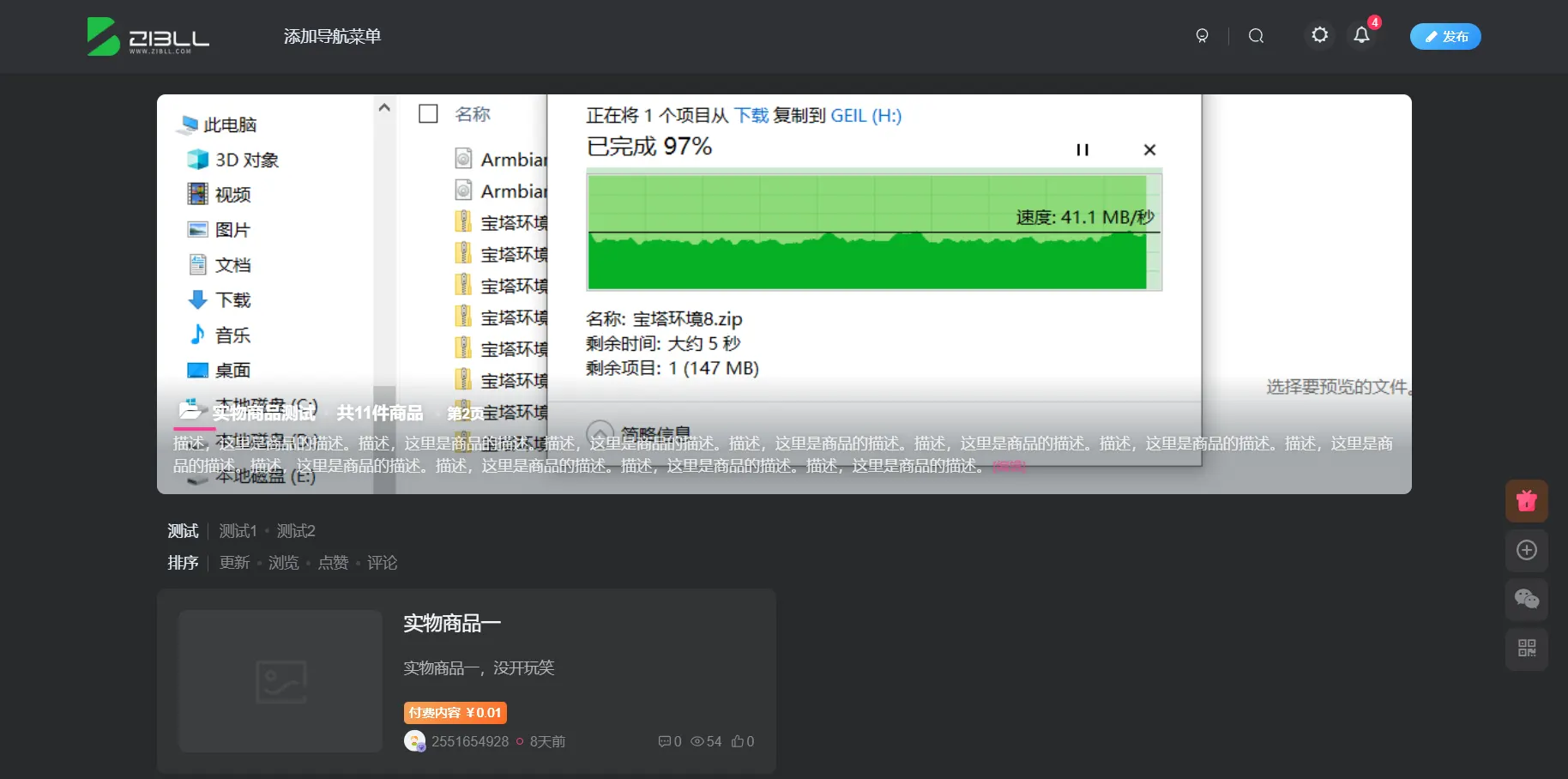Screen dimensions: 1568x779
Task: Open the 添加导航菜单 menu item
Action: point(332,36)
